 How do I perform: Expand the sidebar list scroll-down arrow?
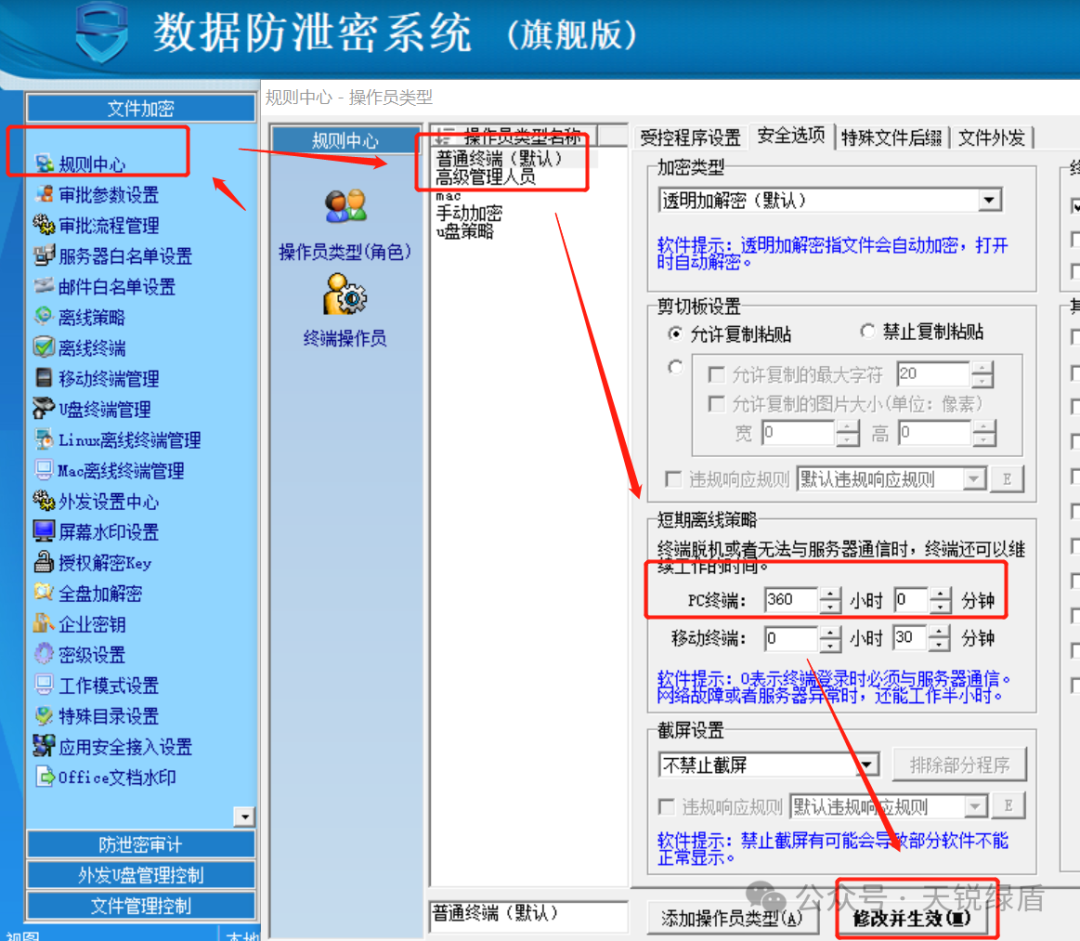click(244, 817)
